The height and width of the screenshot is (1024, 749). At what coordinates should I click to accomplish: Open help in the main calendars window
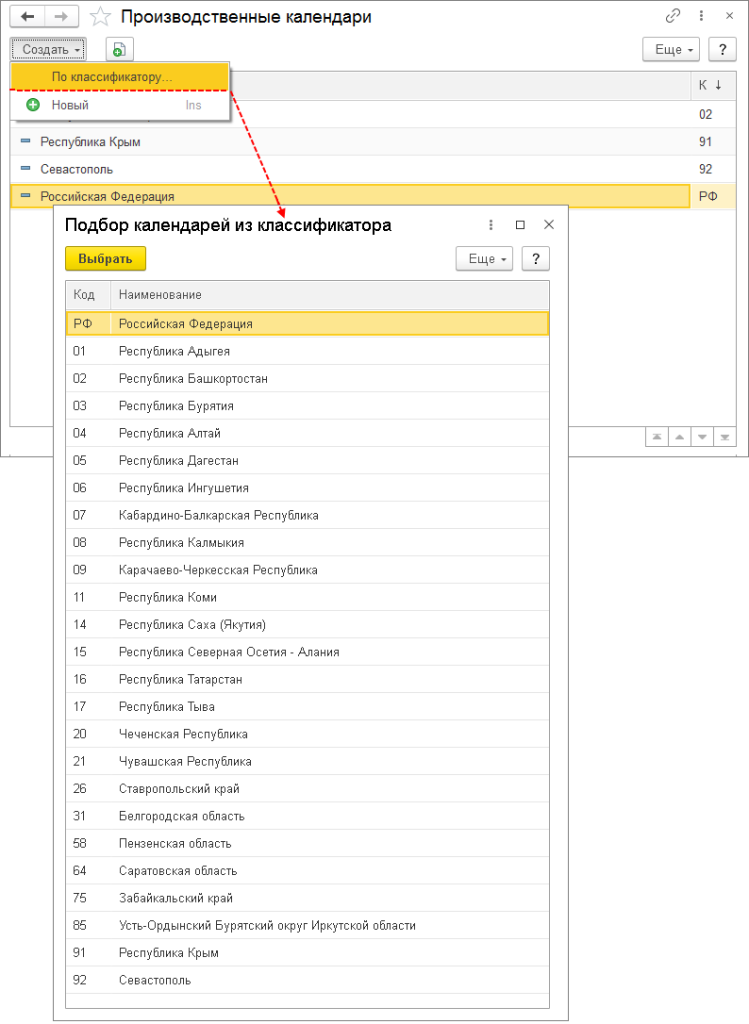(x=722, y=49)
